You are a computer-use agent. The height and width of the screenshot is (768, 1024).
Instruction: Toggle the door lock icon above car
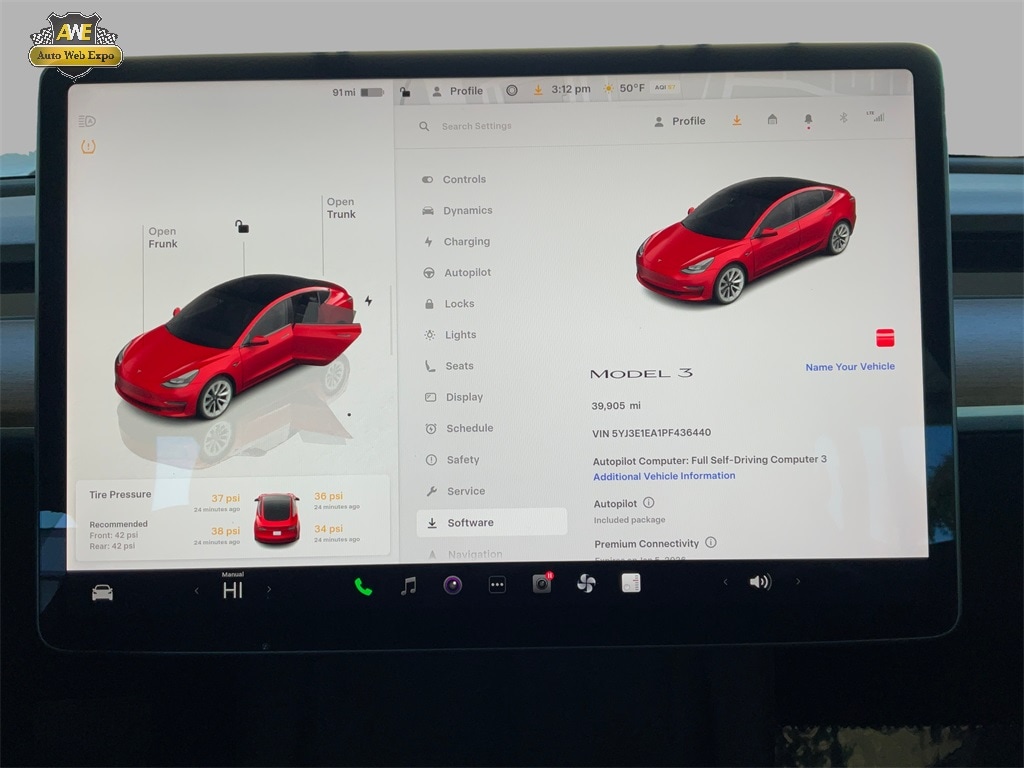coord(242,227)
